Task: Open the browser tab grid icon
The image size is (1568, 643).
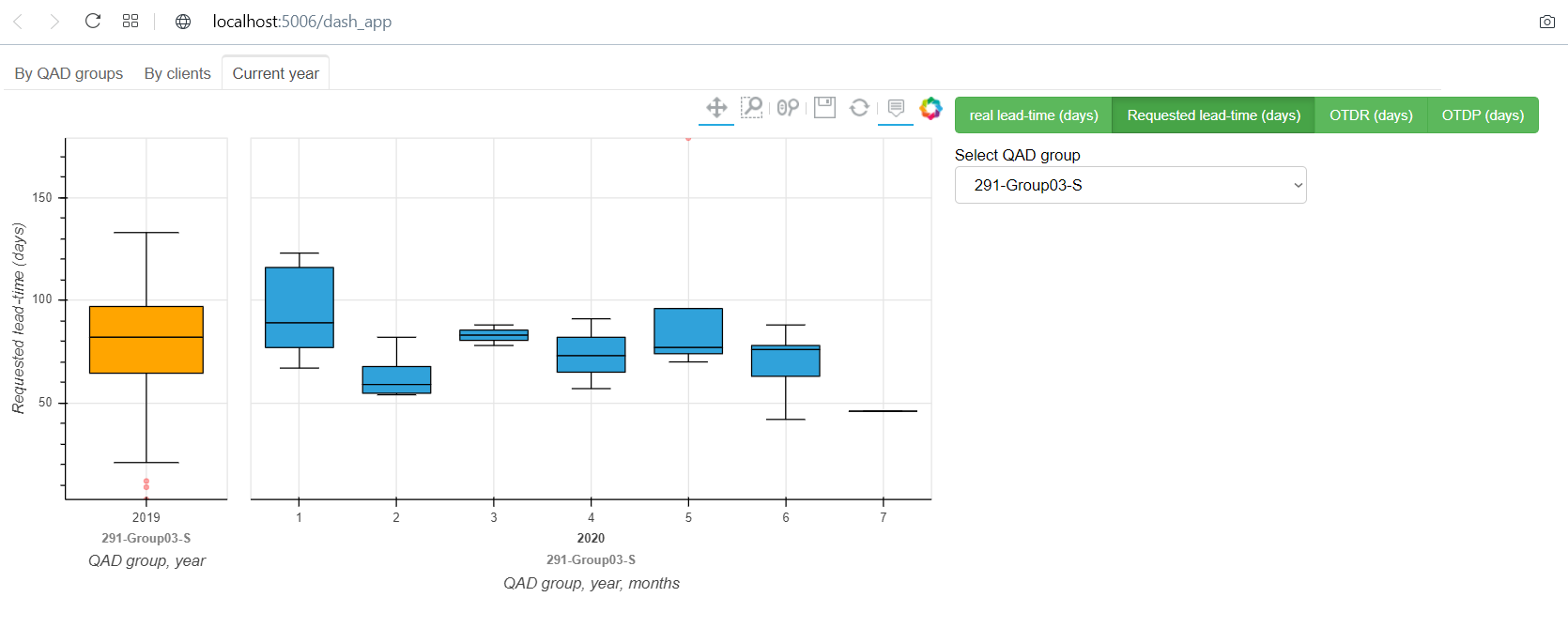Action: pyautogui.click(x=131, y=21)
